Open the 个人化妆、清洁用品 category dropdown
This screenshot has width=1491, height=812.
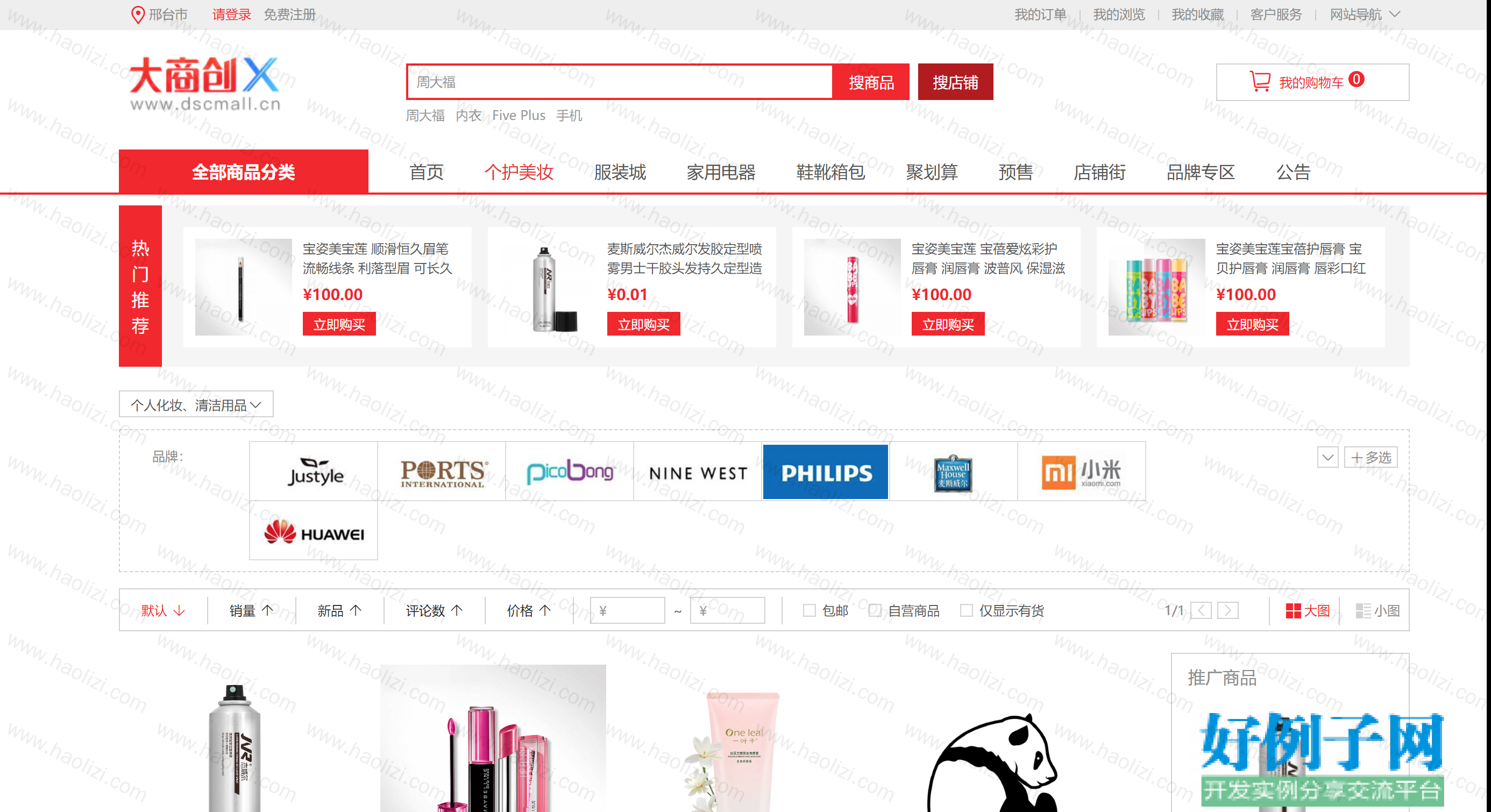(196, 404)
